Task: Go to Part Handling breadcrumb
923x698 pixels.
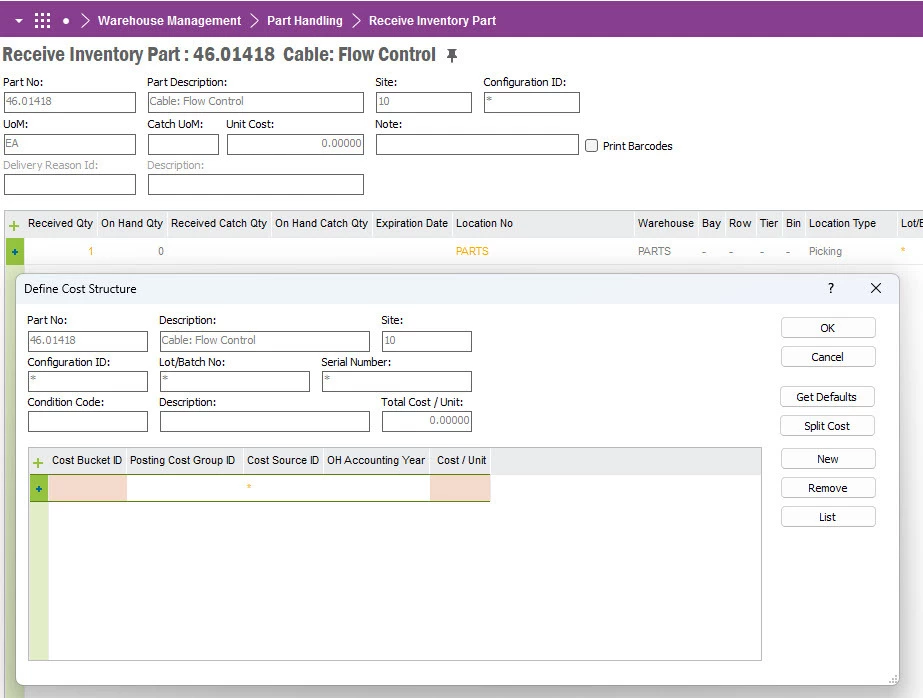Action: coord(304,21)
